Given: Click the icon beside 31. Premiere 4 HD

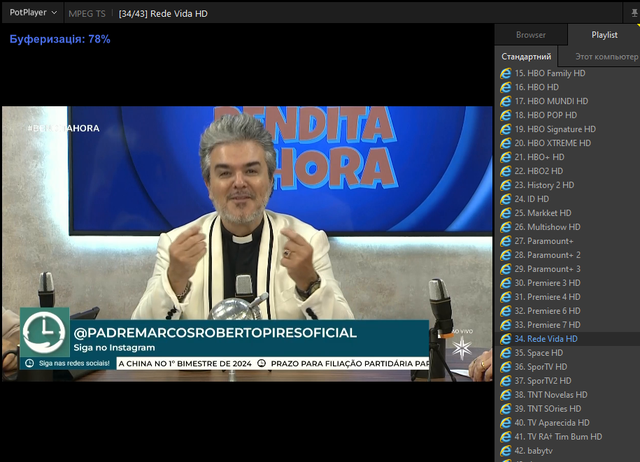Looking at the screenshot, I should pos(505,297).
